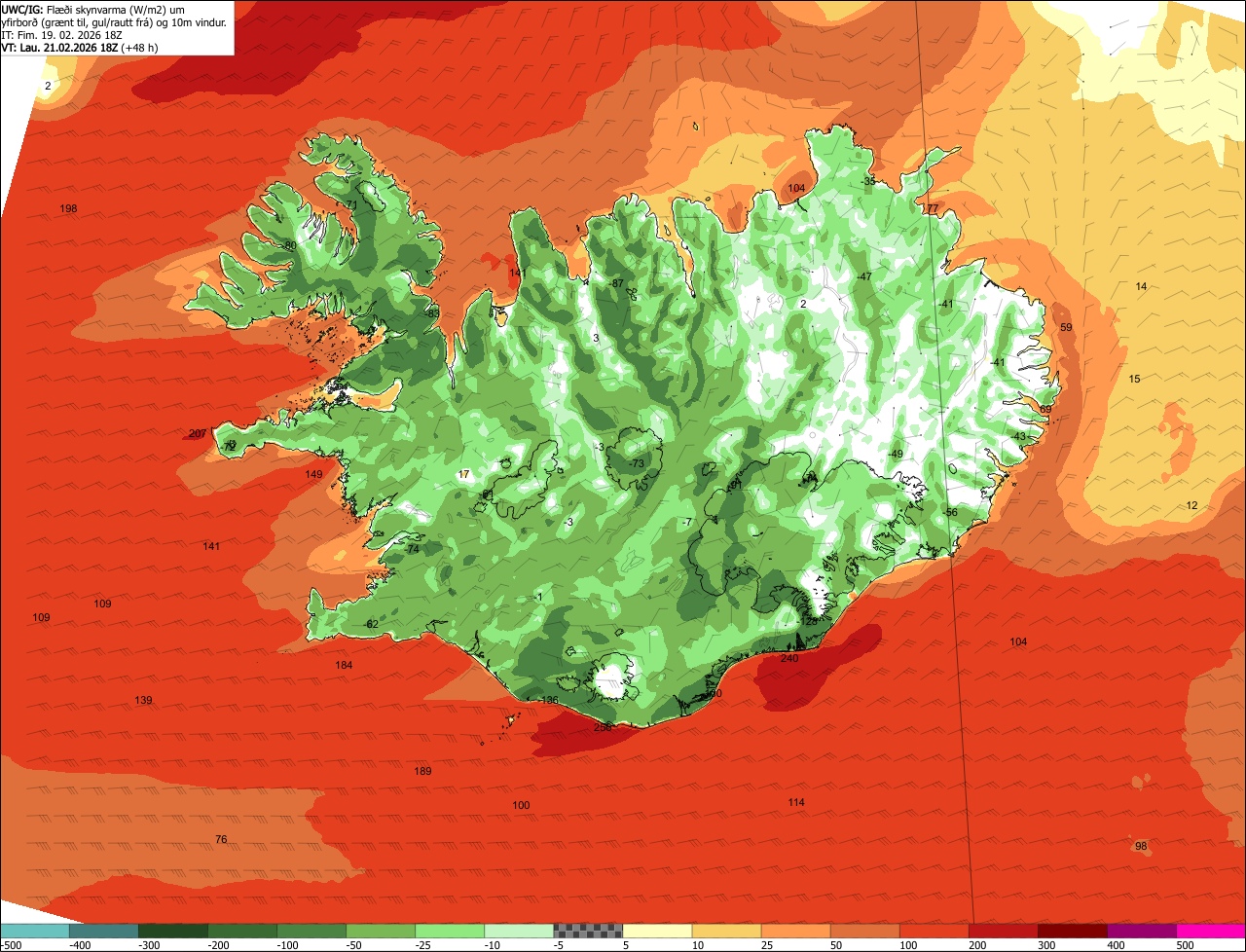Click the legend label -500
This screenshot has width=1246, height=952.
click(x=11, y=944)
